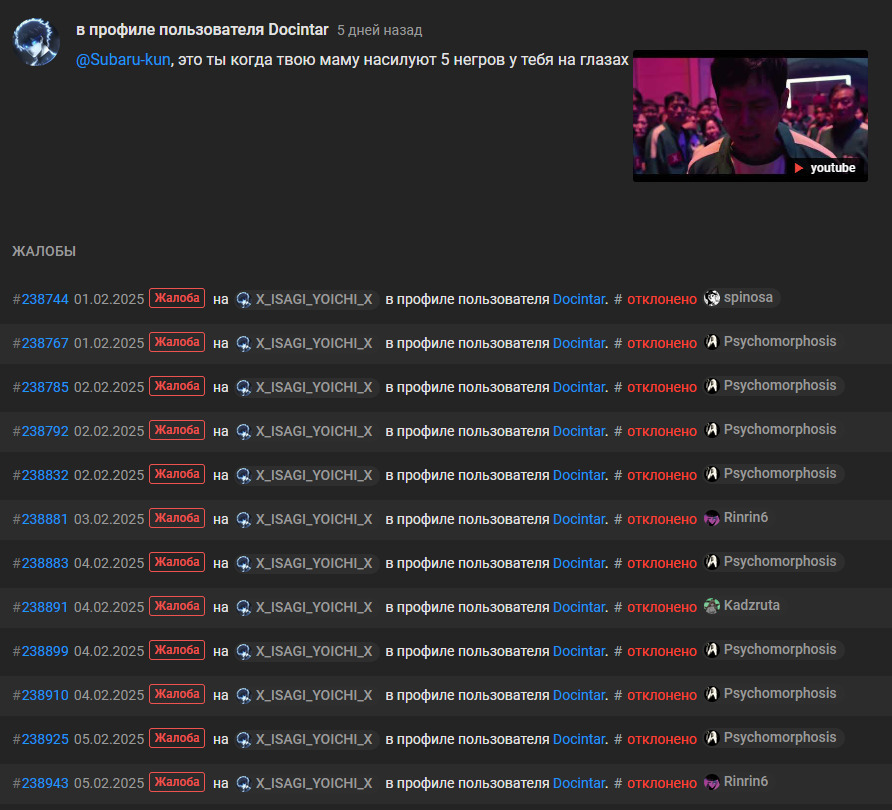Click the commenter's avatar at the top left
Screen dimensions: 892x810
[36, 42]
